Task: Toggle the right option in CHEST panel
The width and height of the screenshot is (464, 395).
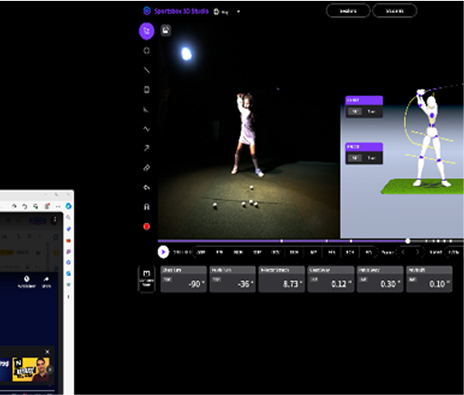Action: click(x=371, y=111)
